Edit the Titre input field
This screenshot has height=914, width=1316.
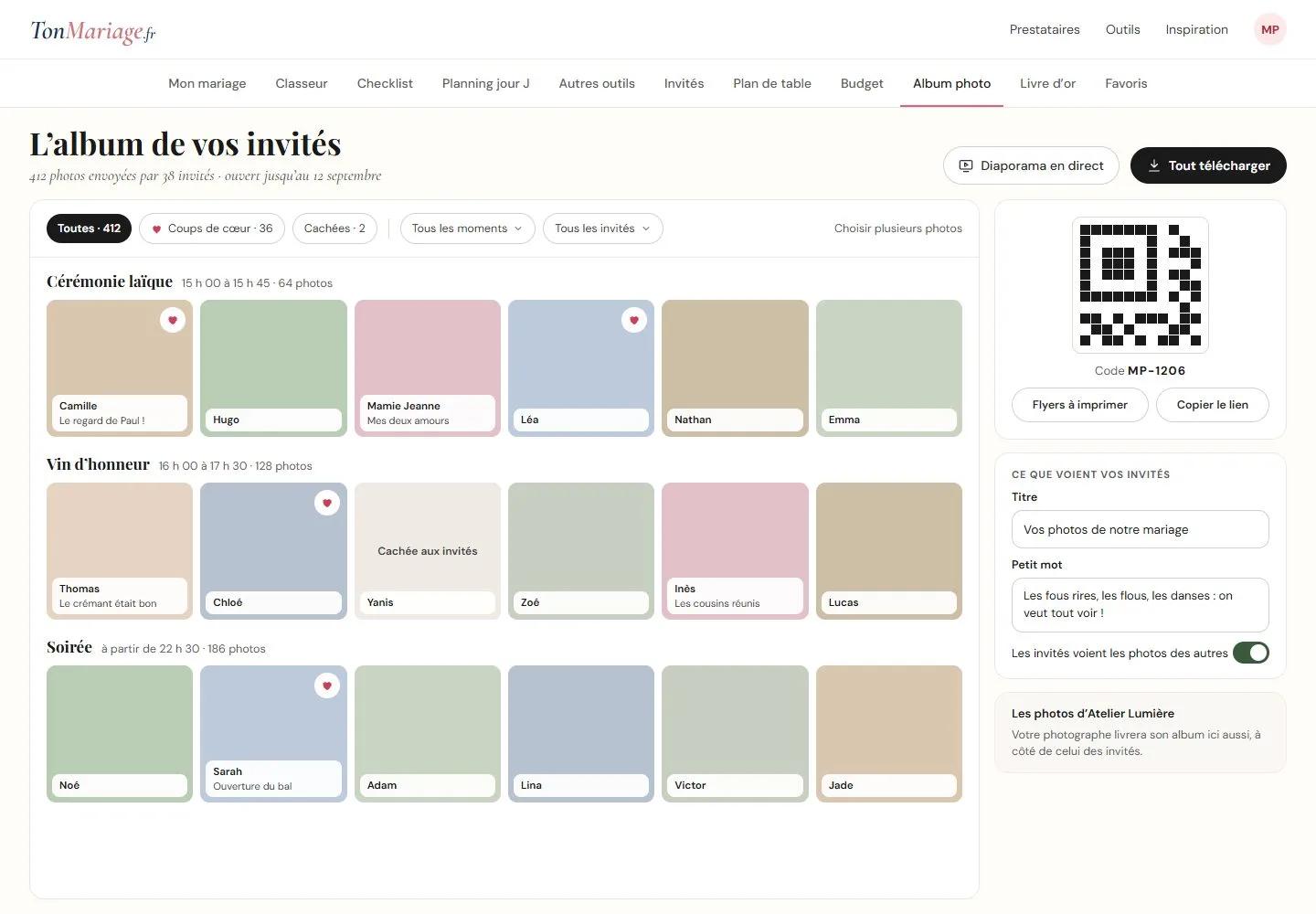point(1141,529)
